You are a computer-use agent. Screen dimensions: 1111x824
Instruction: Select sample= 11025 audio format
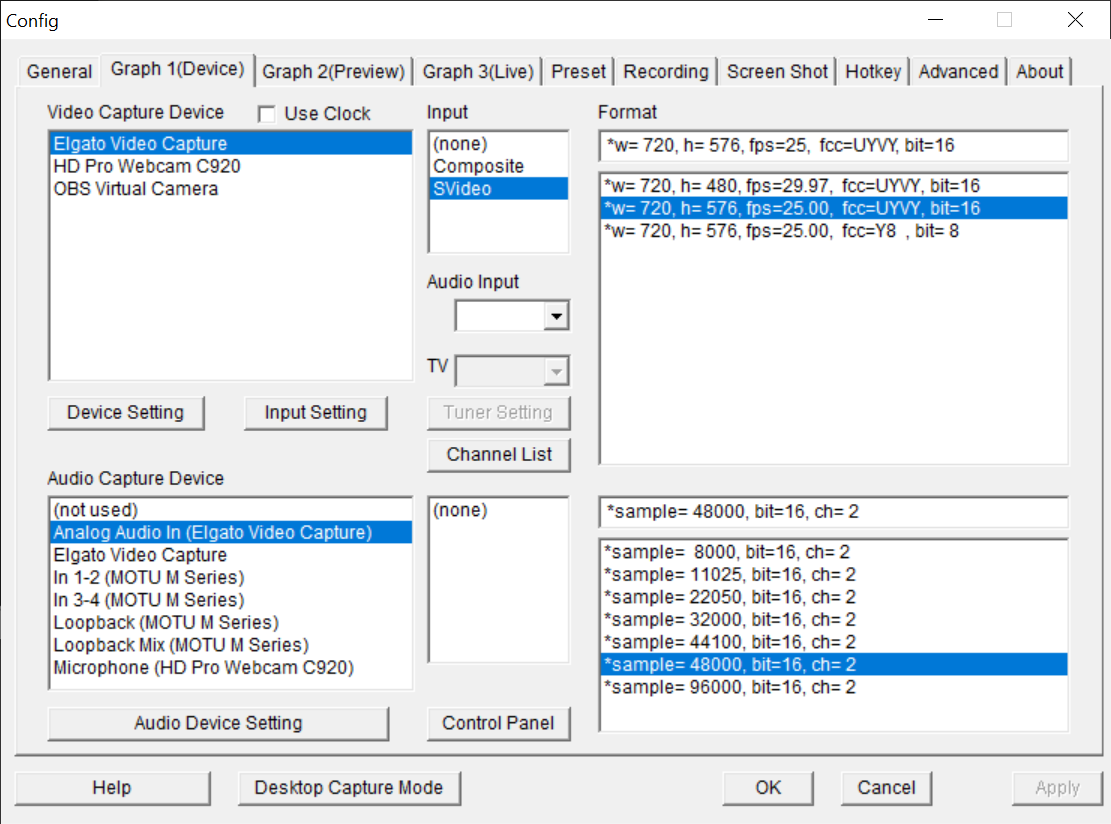pyautogui.click(x=834, y=575)
